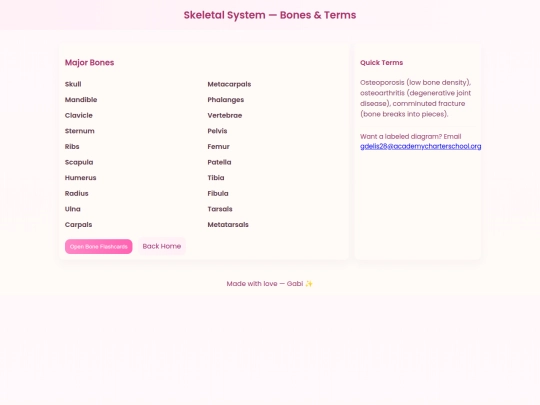Click the page title Skeletal System — Bones & Terms
540x405 pixels.
(x=270, y=15)
